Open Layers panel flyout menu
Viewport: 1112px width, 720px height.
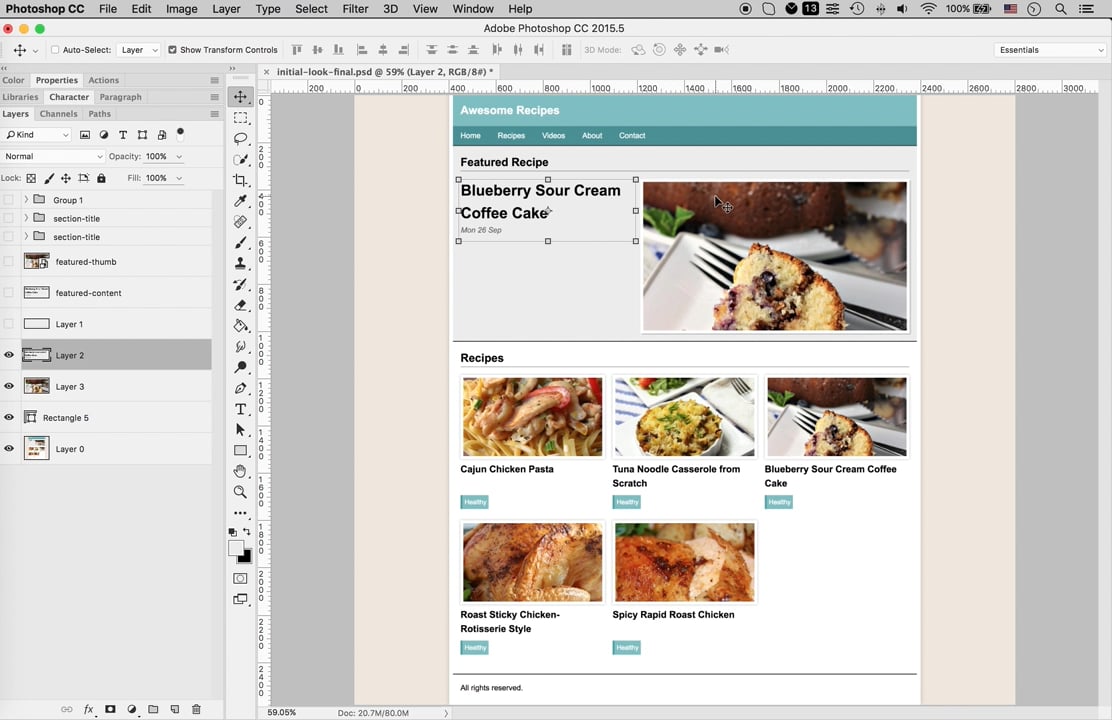coord(214,114)
